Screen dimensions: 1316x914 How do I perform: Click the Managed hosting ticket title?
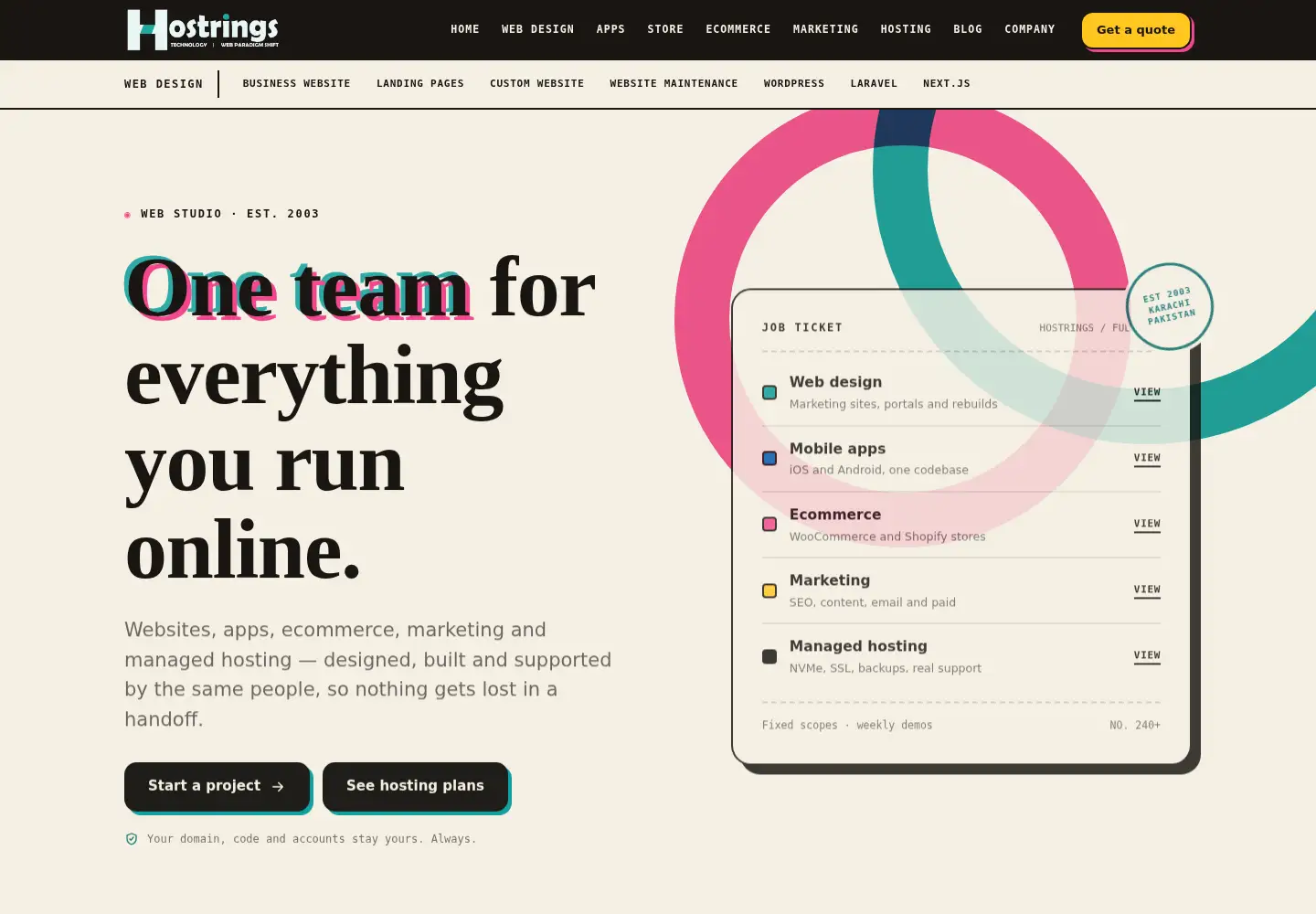click(x=858, y=646)
